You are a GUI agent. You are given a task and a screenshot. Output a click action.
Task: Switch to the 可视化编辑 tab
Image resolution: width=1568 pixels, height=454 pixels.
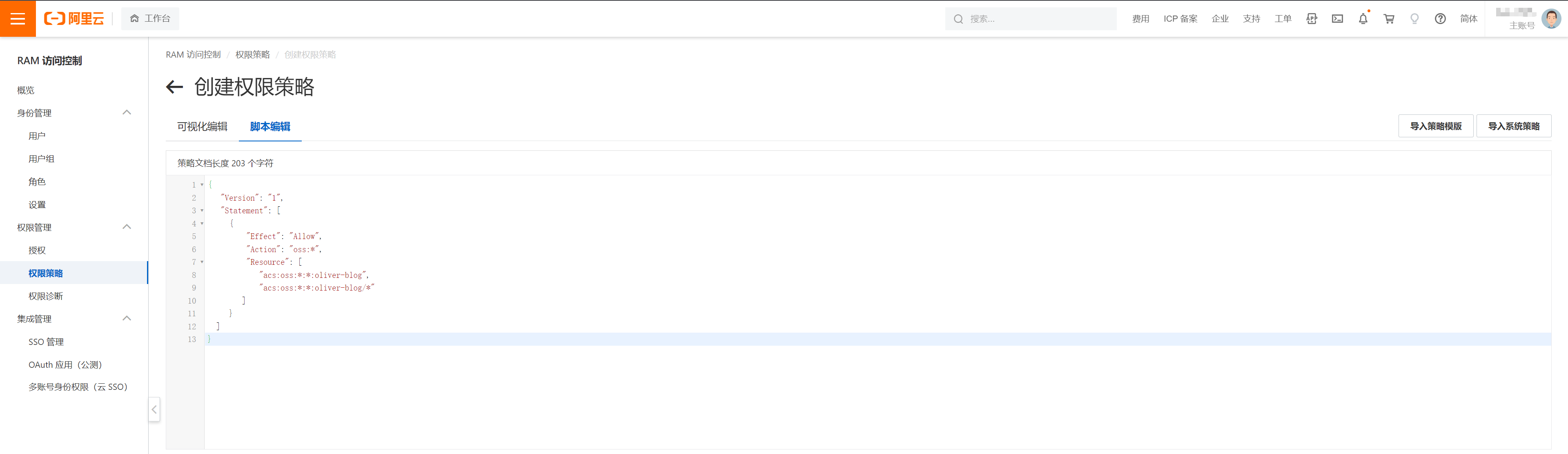(202, 127)
